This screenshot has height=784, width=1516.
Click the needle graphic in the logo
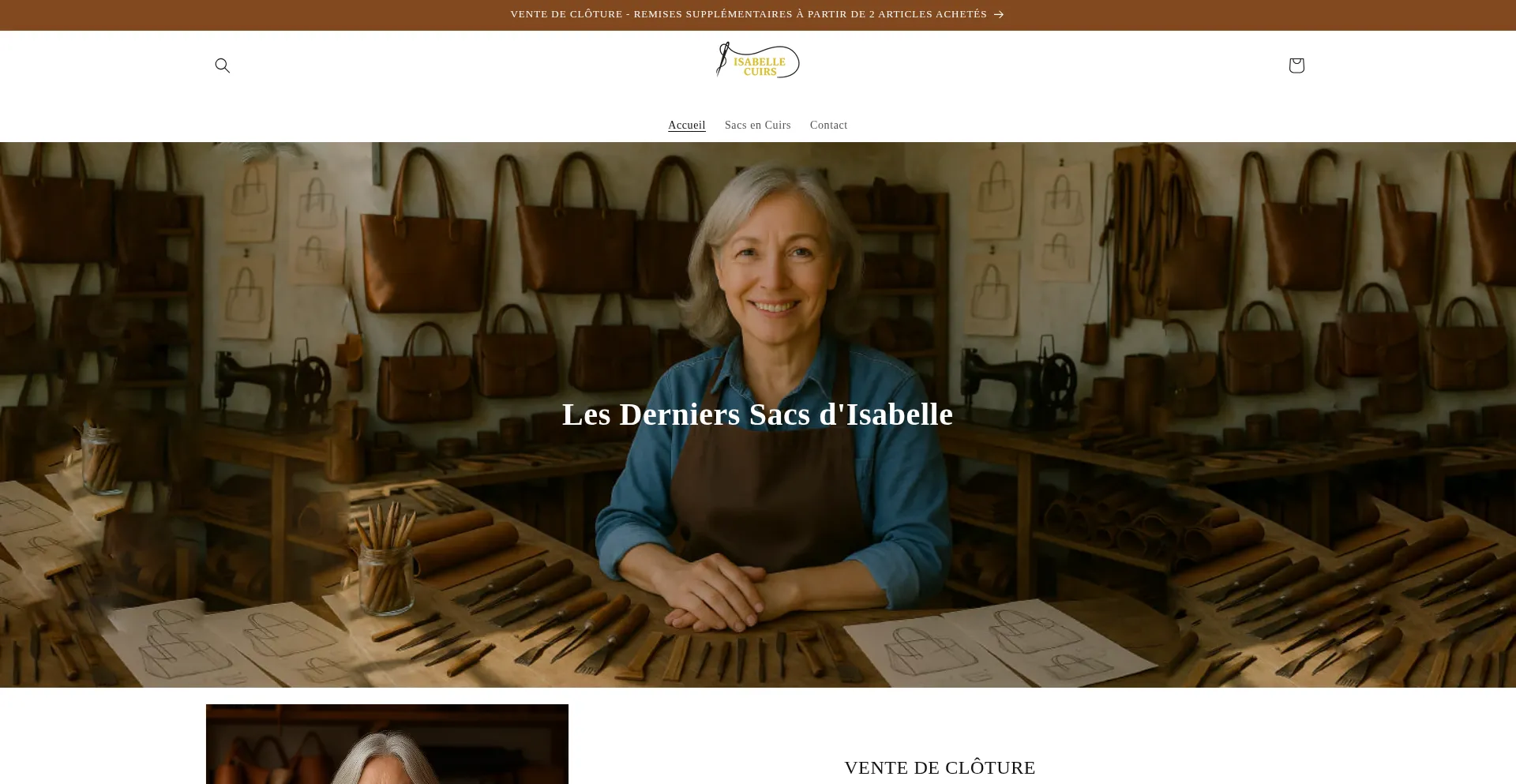click(722, 59)
